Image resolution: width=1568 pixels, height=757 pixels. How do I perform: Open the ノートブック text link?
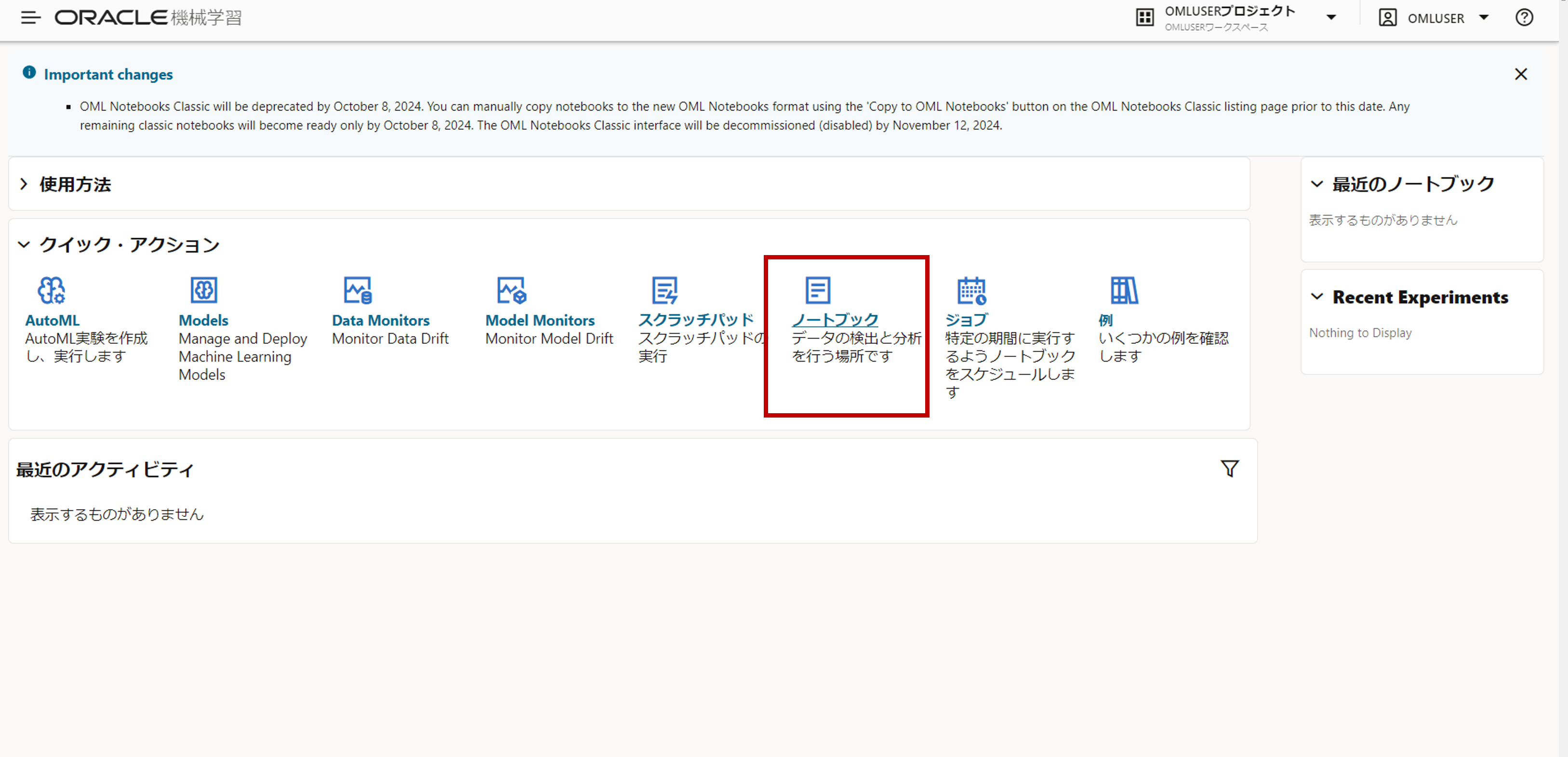[835, 320]
